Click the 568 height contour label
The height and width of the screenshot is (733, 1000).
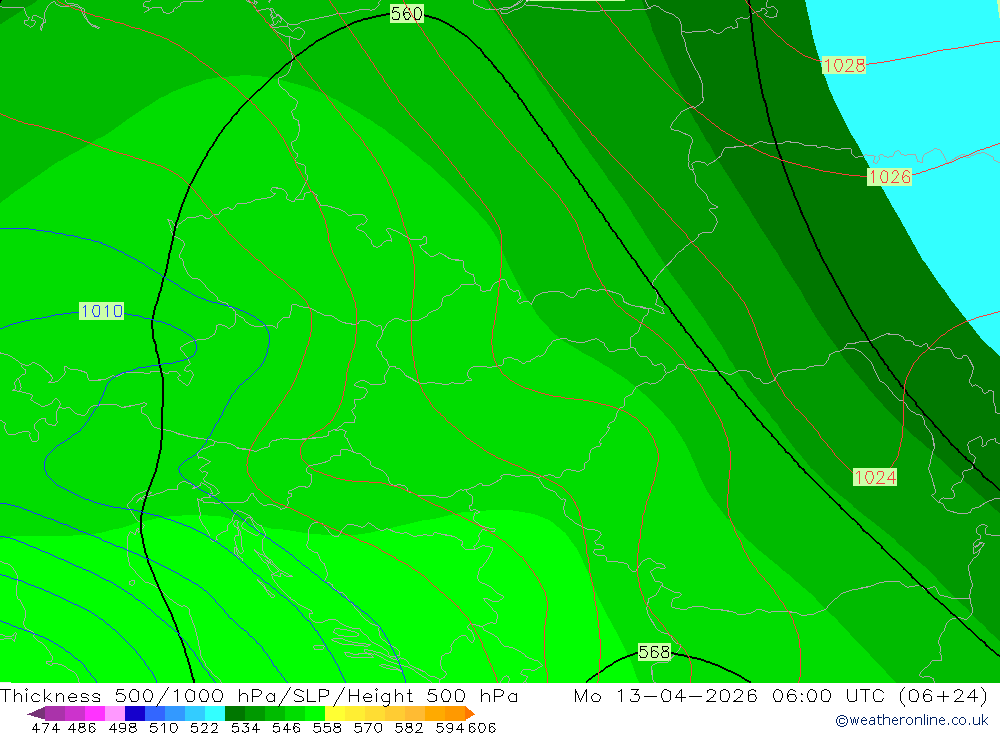(x=654, y=652)
